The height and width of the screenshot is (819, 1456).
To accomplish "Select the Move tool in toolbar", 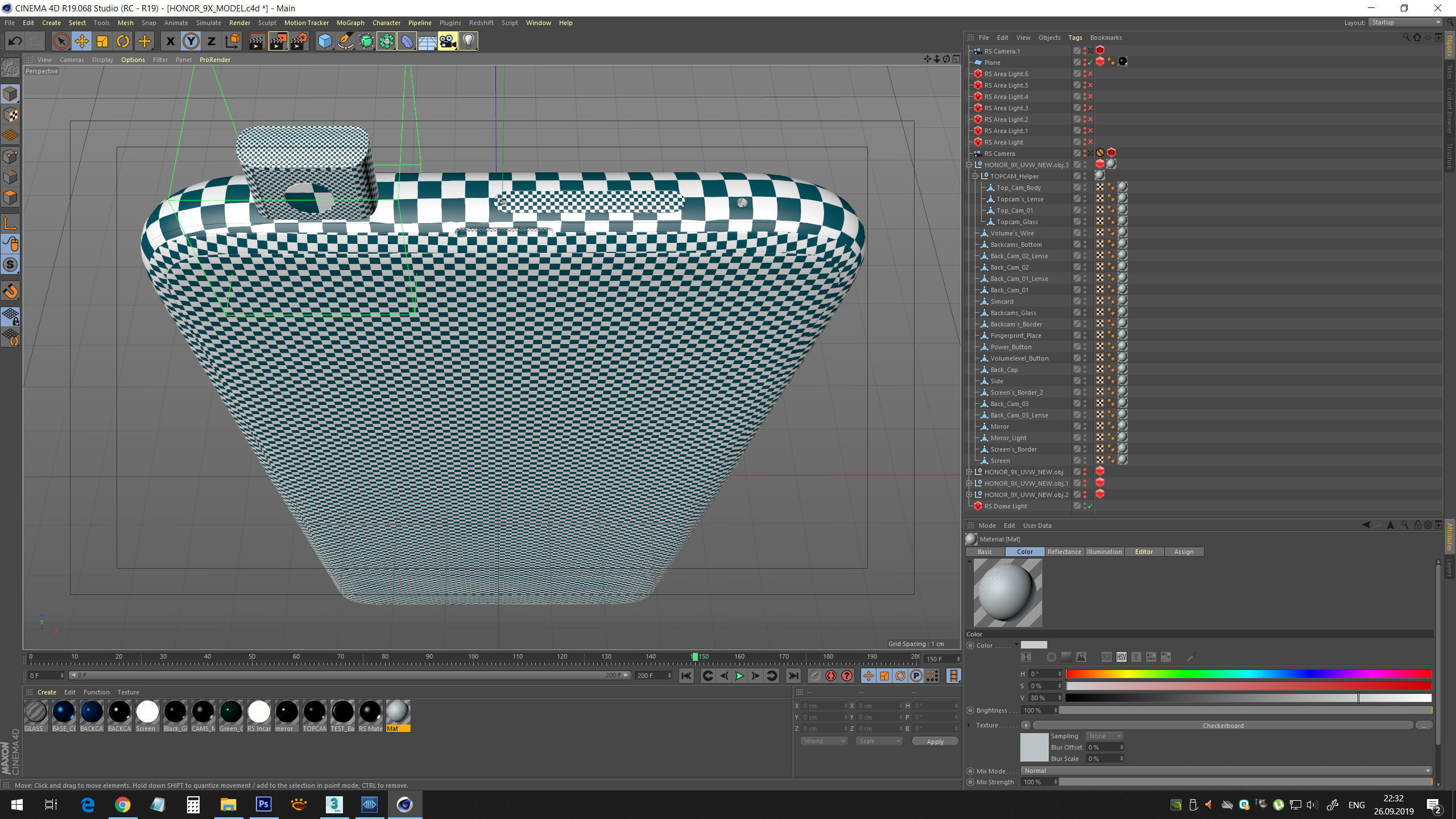I will [82, 41].
